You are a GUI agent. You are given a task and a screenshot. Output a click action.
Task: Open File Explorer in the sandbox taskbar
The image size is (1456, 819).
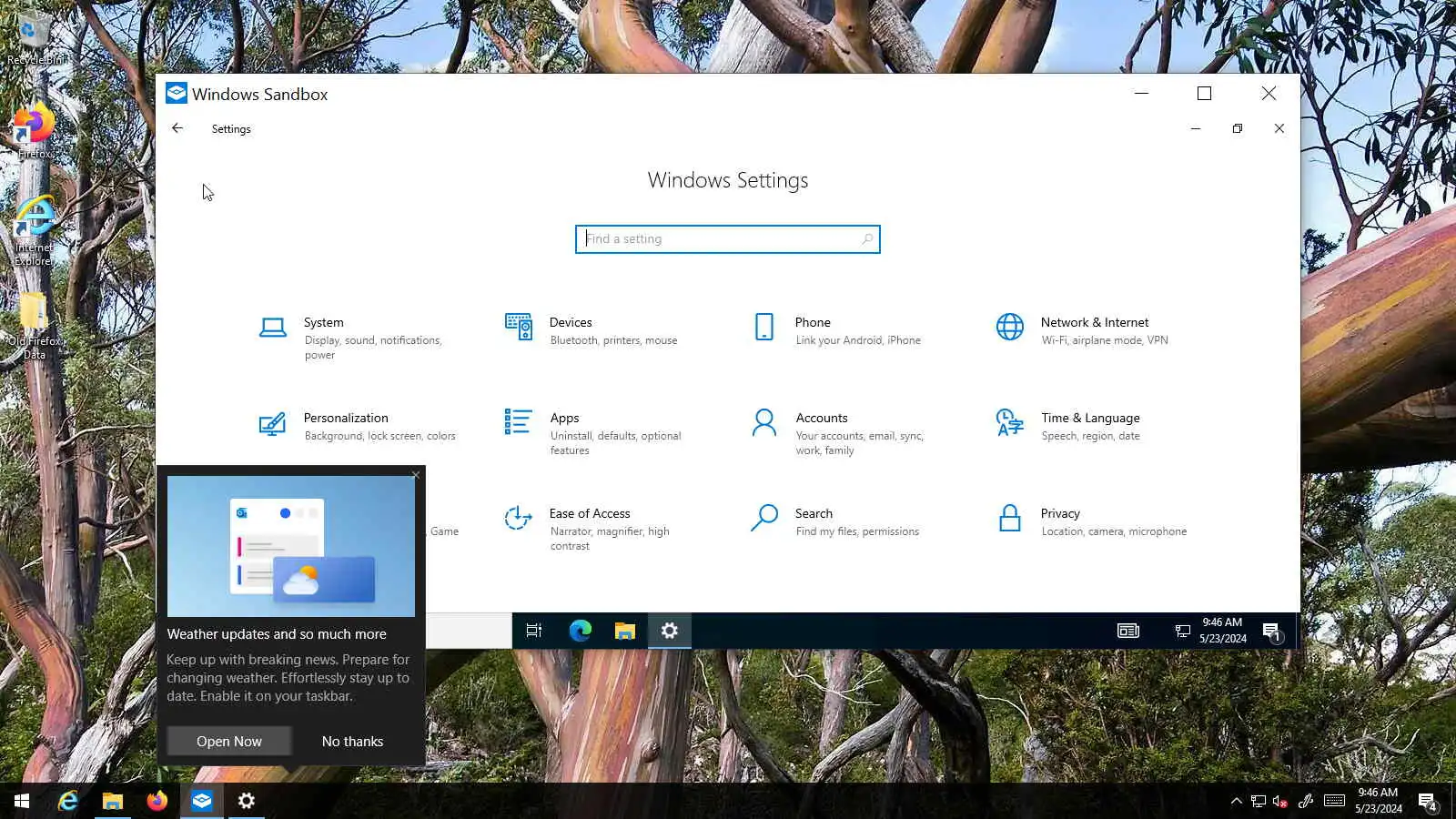624,631
